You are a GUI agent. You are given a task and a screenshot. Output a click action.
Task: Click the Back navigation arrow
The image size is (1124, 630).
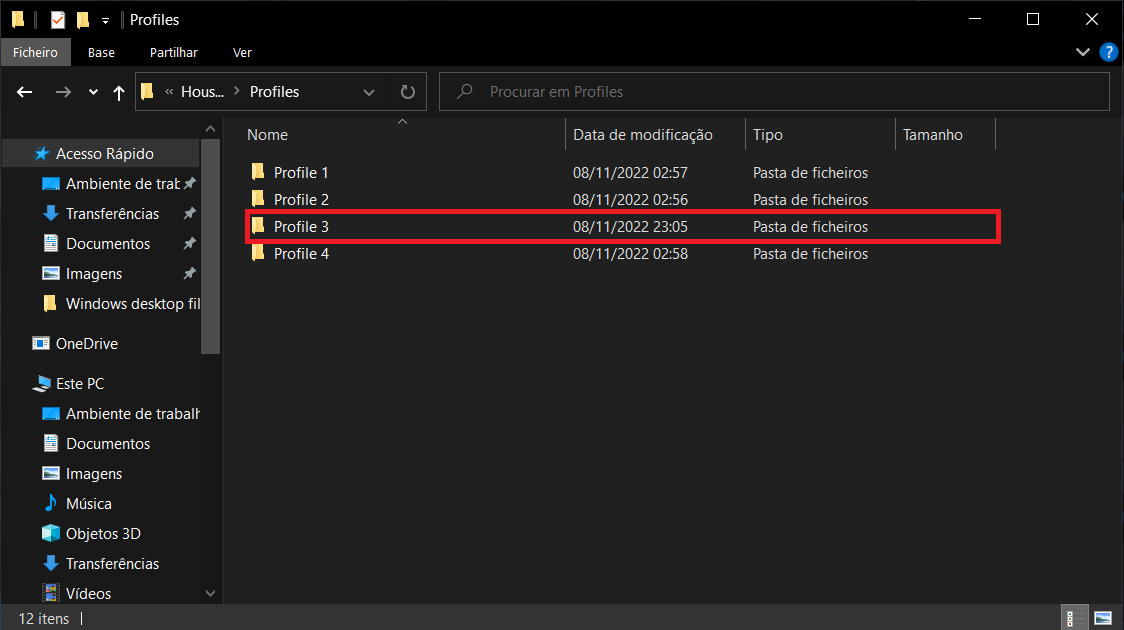coord(26,92)
